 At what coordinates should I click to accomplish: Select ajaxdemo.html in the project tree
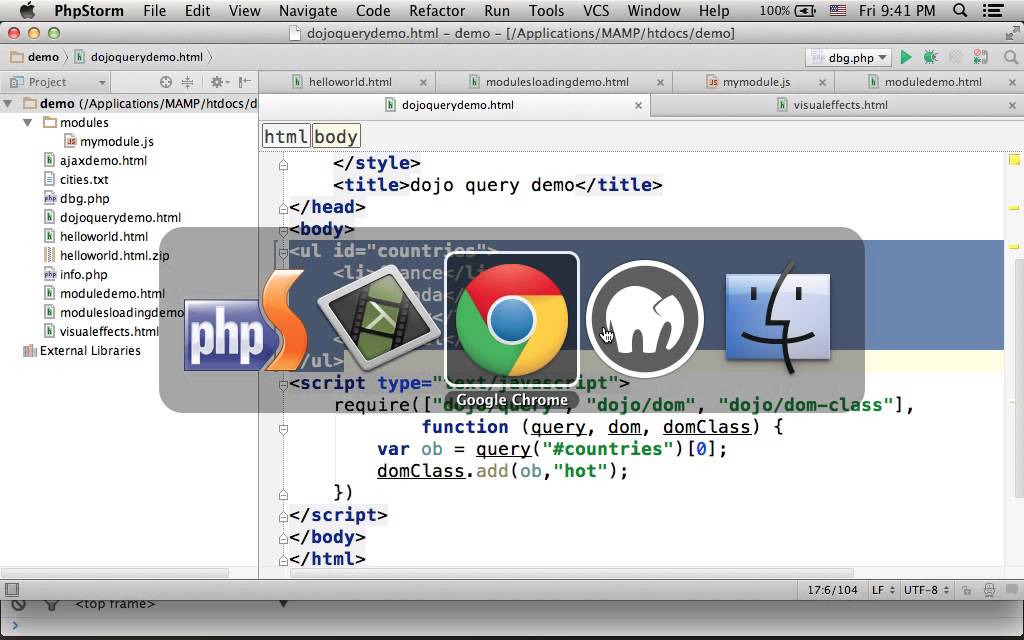point(103,161)
